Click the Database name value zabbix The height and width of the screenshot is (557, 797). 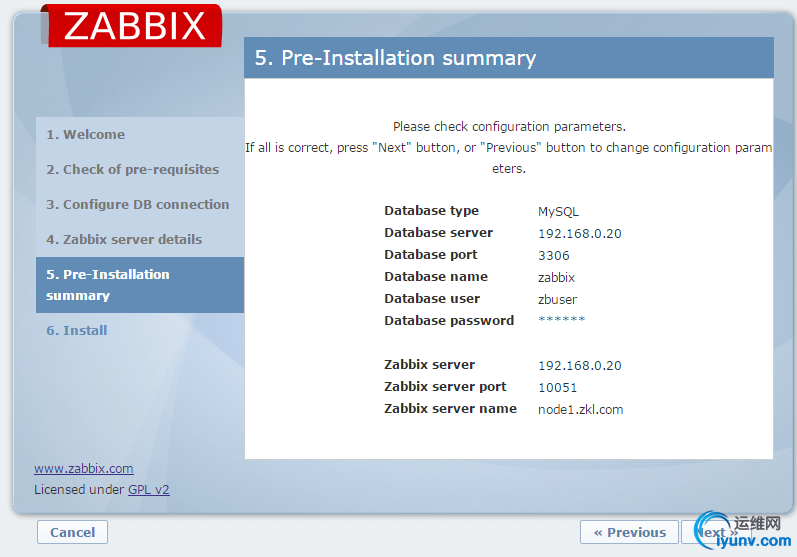click(x=556, y=277)
